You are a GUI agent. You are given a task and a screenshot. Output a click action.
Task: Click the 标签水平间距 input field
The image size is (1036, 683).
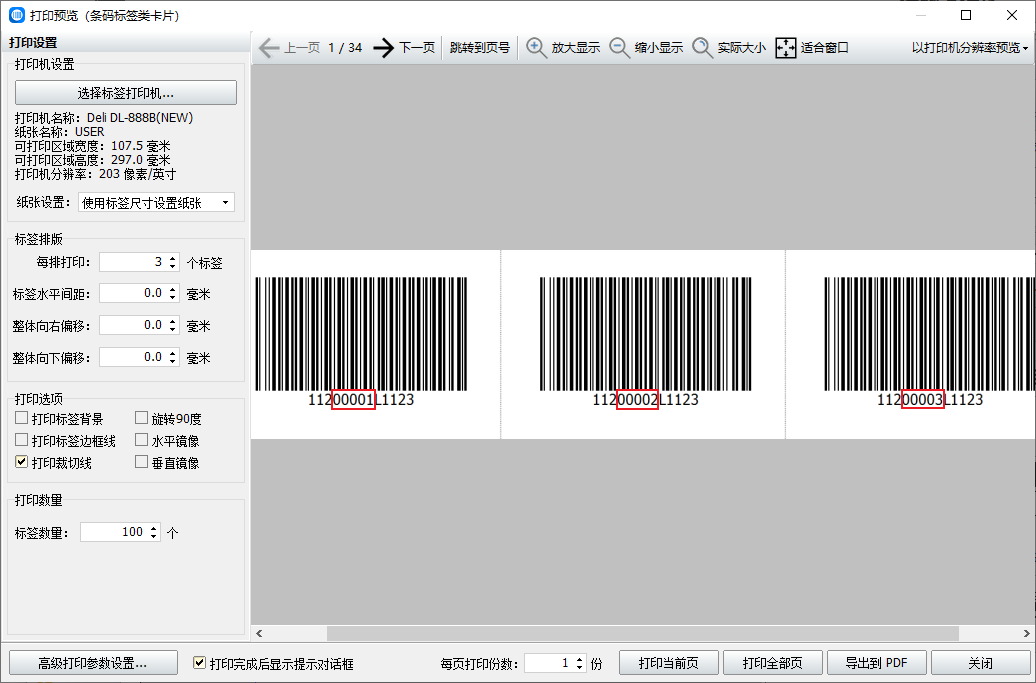click(x=133, y=293)
